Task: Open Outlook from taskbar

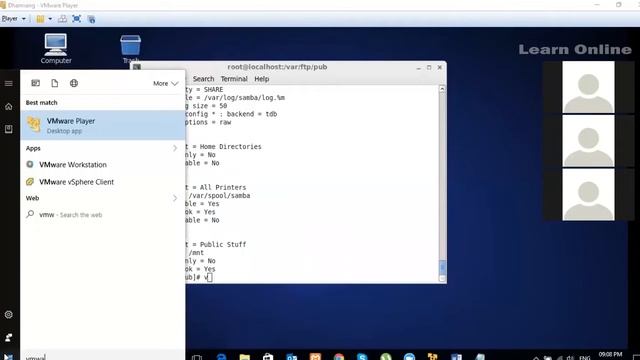Action: (x=291, y=357)
